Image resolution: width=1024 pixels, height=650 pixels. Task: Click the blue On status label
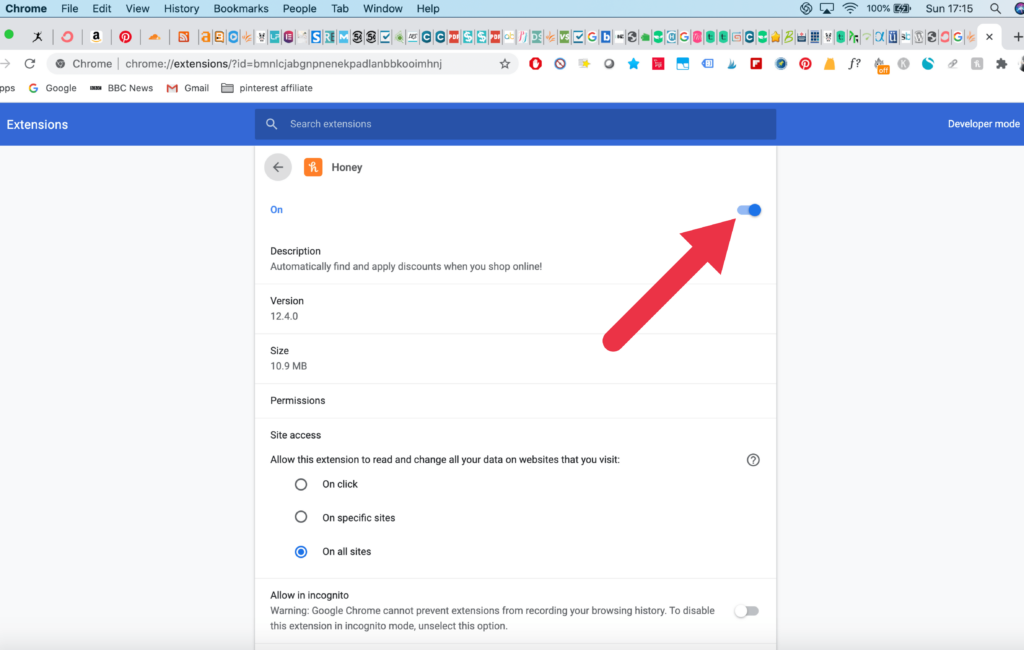pyautogui.click(x=276, y=210)
